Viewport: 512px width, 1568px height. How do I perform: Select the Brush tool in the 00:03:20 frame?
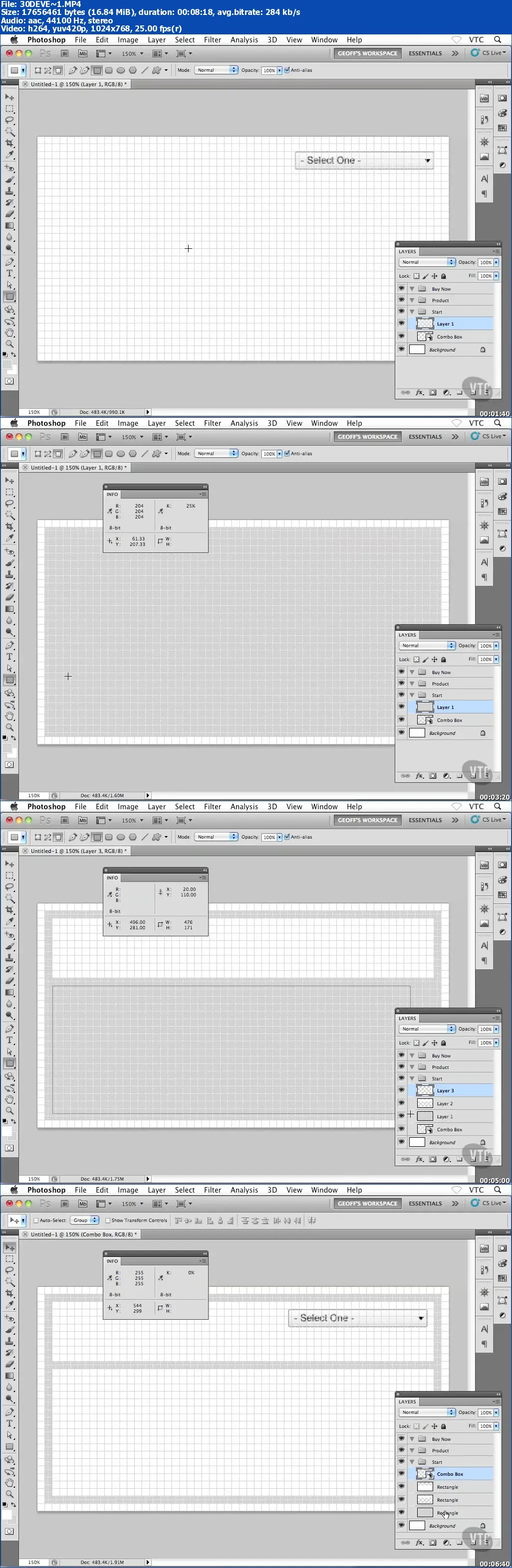click(x=9, y=563)
